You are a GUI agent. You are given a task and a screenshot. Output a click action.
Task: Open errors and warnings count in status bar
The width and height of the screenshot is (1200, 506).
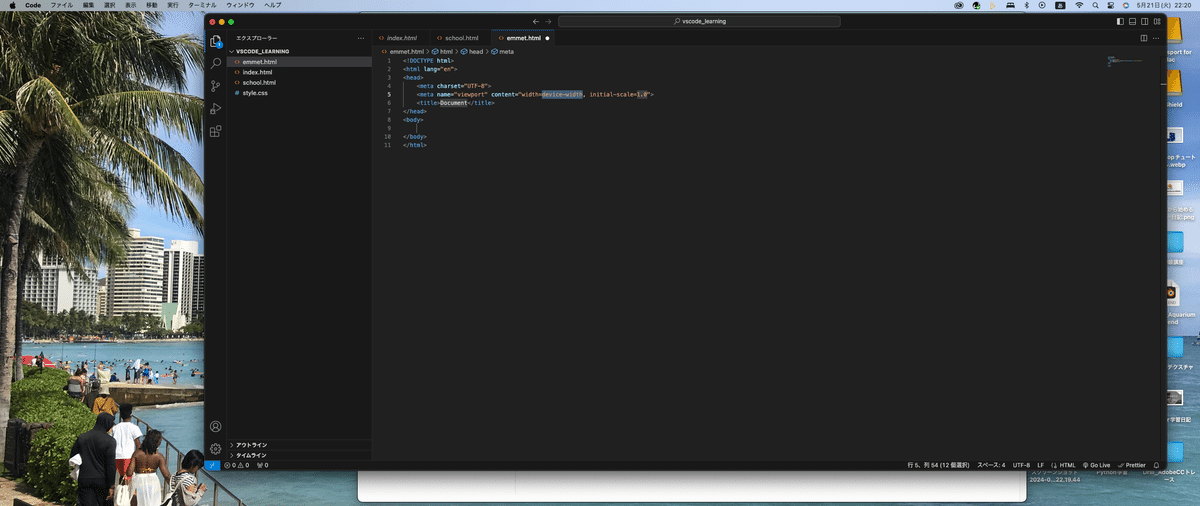(237, 465)
